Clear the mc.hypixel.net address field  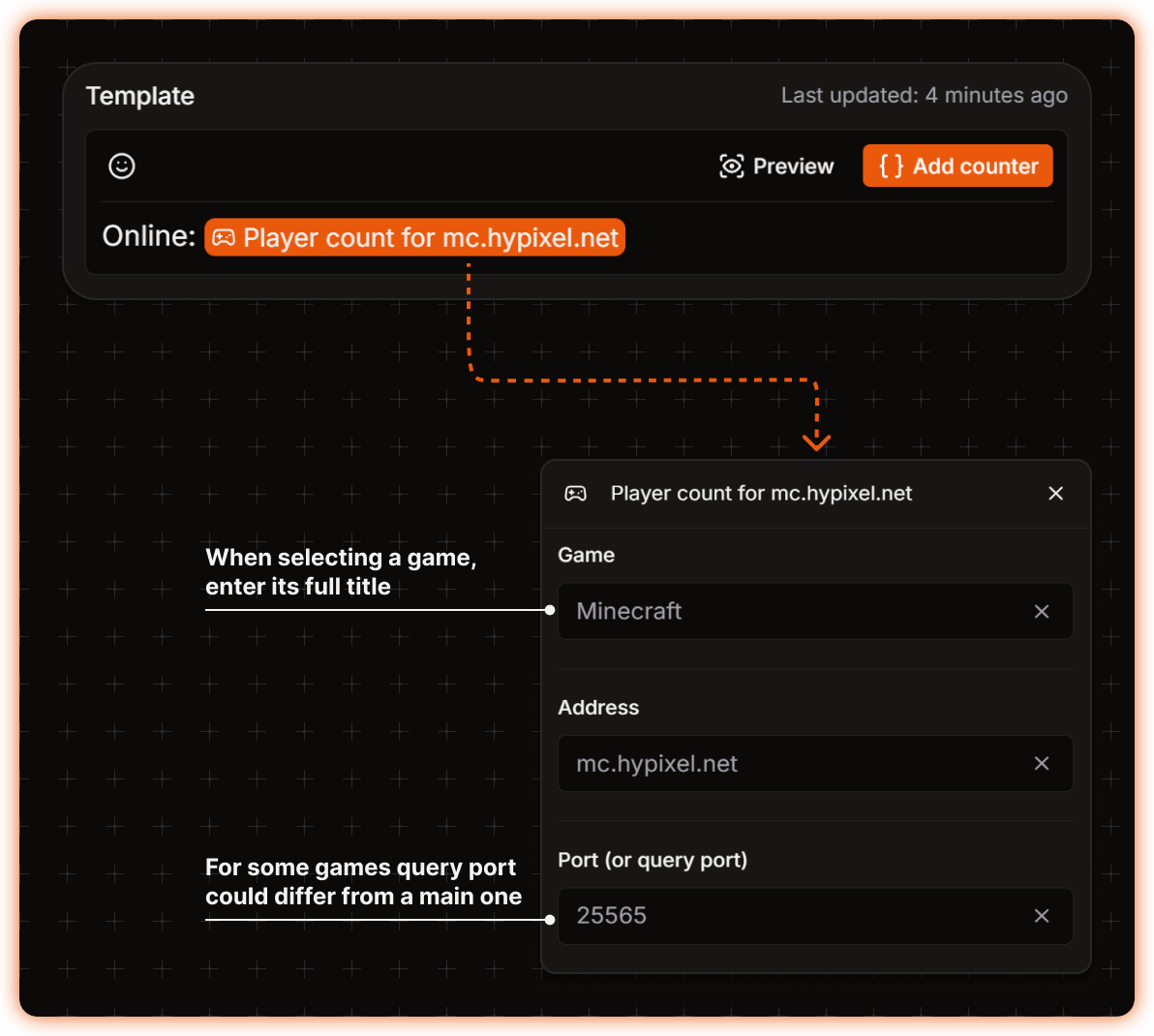[1042, 764]
